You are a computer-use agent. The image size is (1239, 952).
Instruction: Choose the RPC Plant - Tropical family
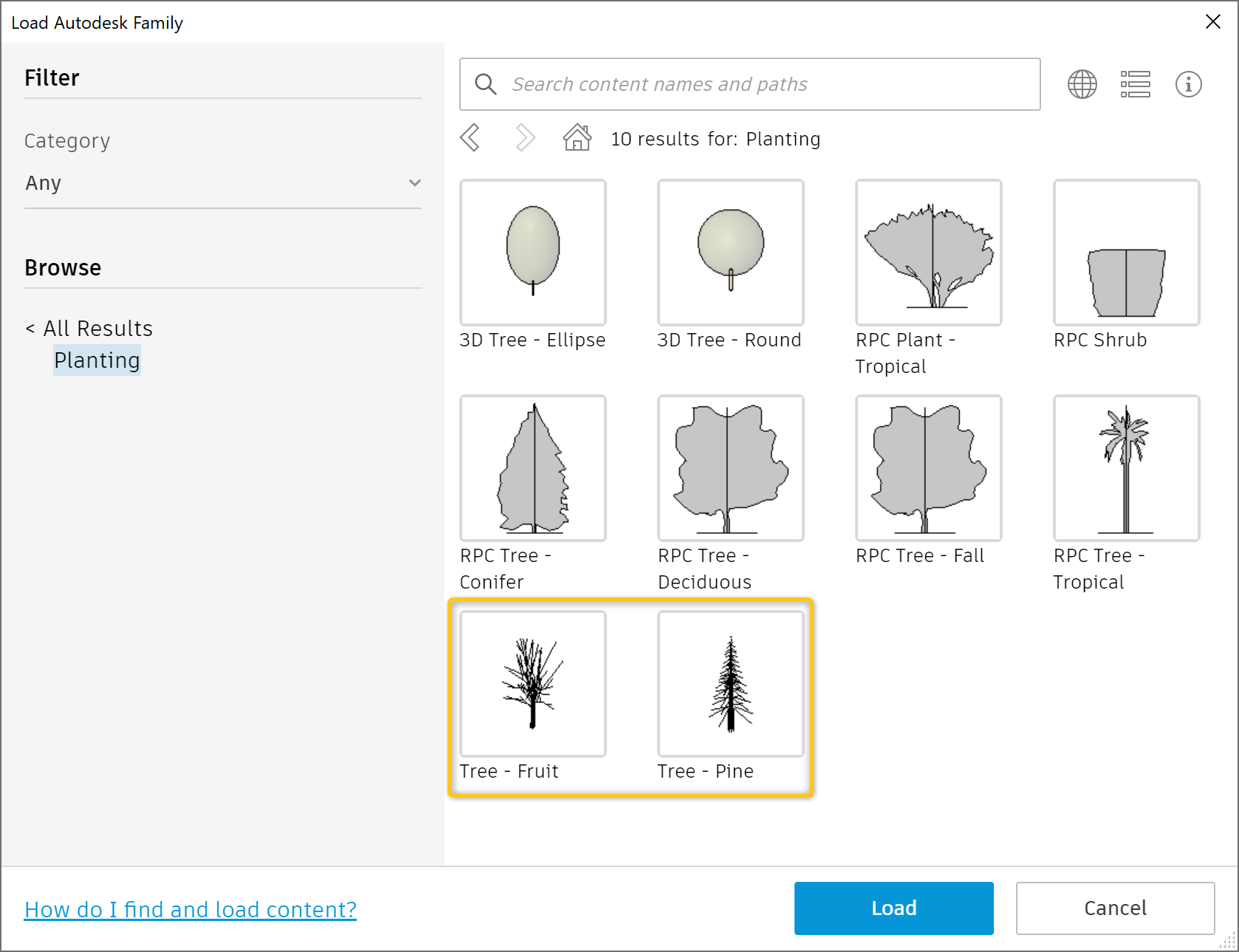pos(929,253)
